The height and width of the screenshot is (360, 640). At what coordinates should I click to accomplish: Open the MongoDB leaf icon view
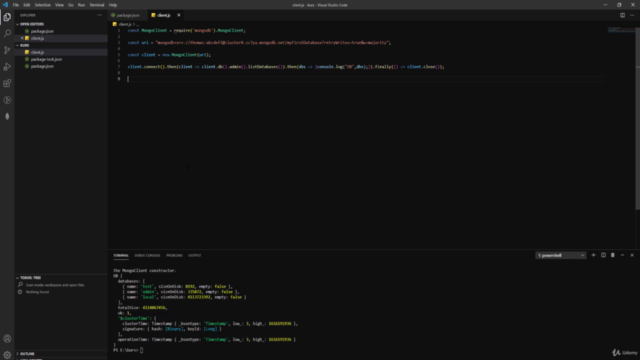7,117
